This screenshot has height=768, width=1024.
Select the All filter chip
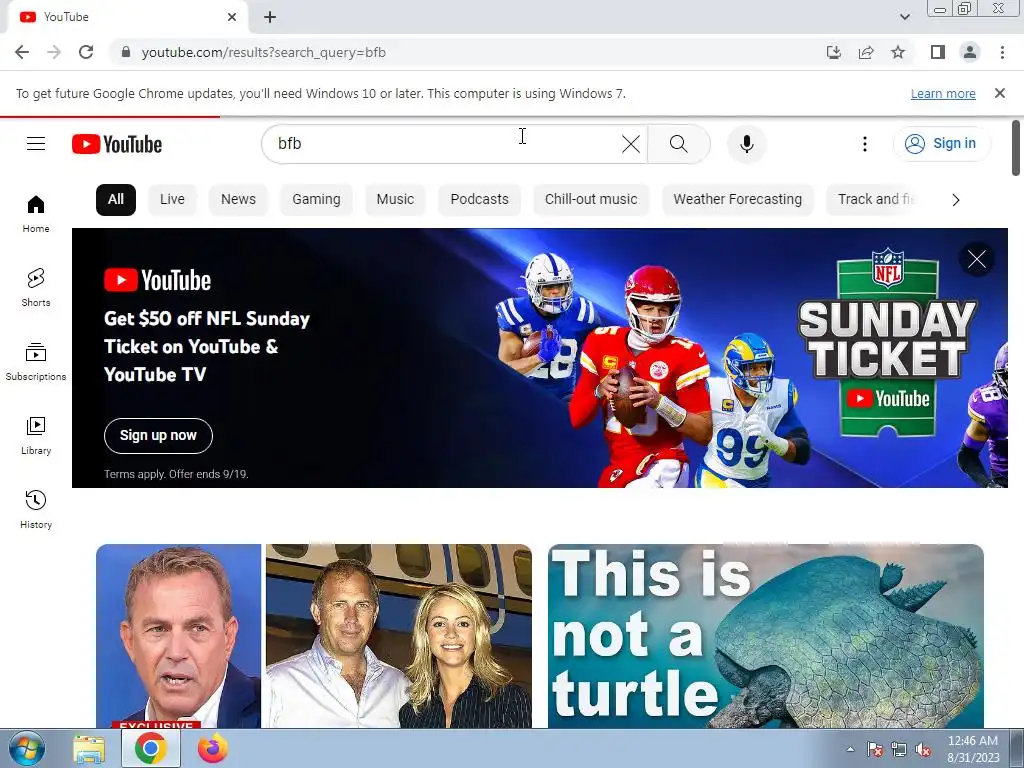click(116, 199)
